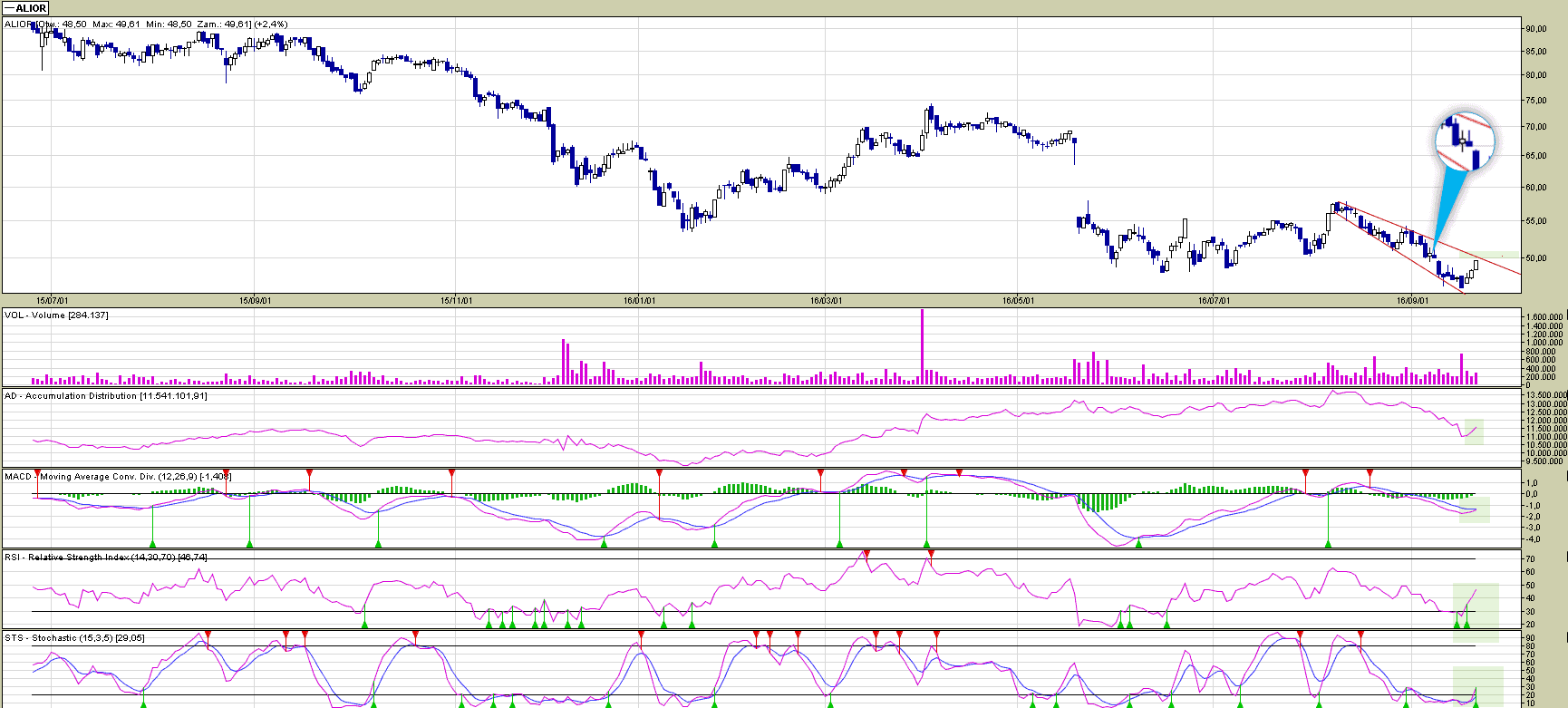Select the VOL - Volume panel label
Viewport: 1568px width, 708px height.
coord(56,315)
